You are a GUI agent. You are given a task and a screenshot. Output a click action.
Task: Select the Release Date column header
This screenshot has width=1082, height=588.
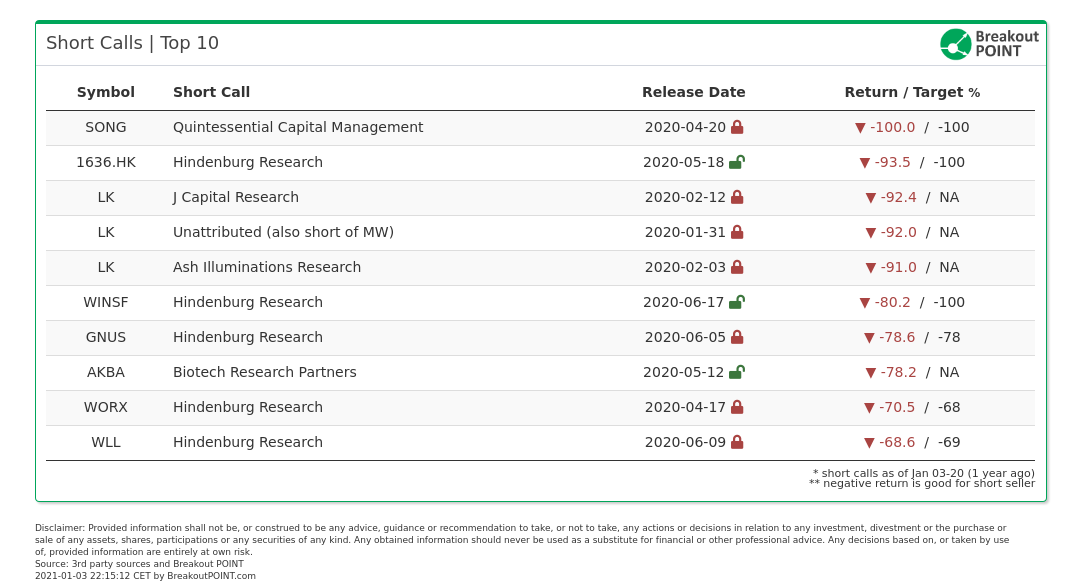tap(694, 92)
